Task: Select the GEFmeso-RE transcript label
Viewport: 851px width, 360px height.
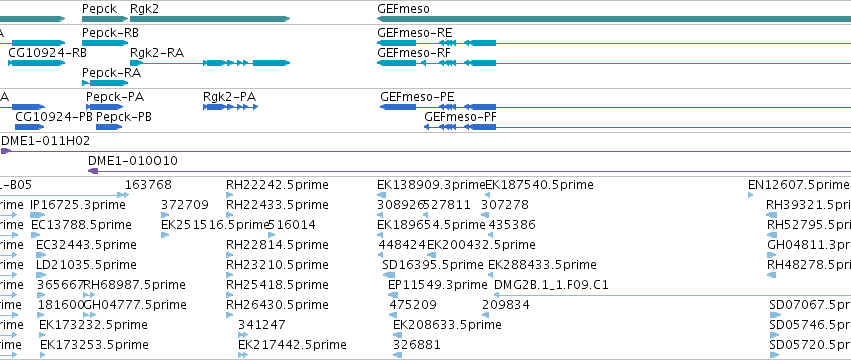Action: (x=414, y=33)
